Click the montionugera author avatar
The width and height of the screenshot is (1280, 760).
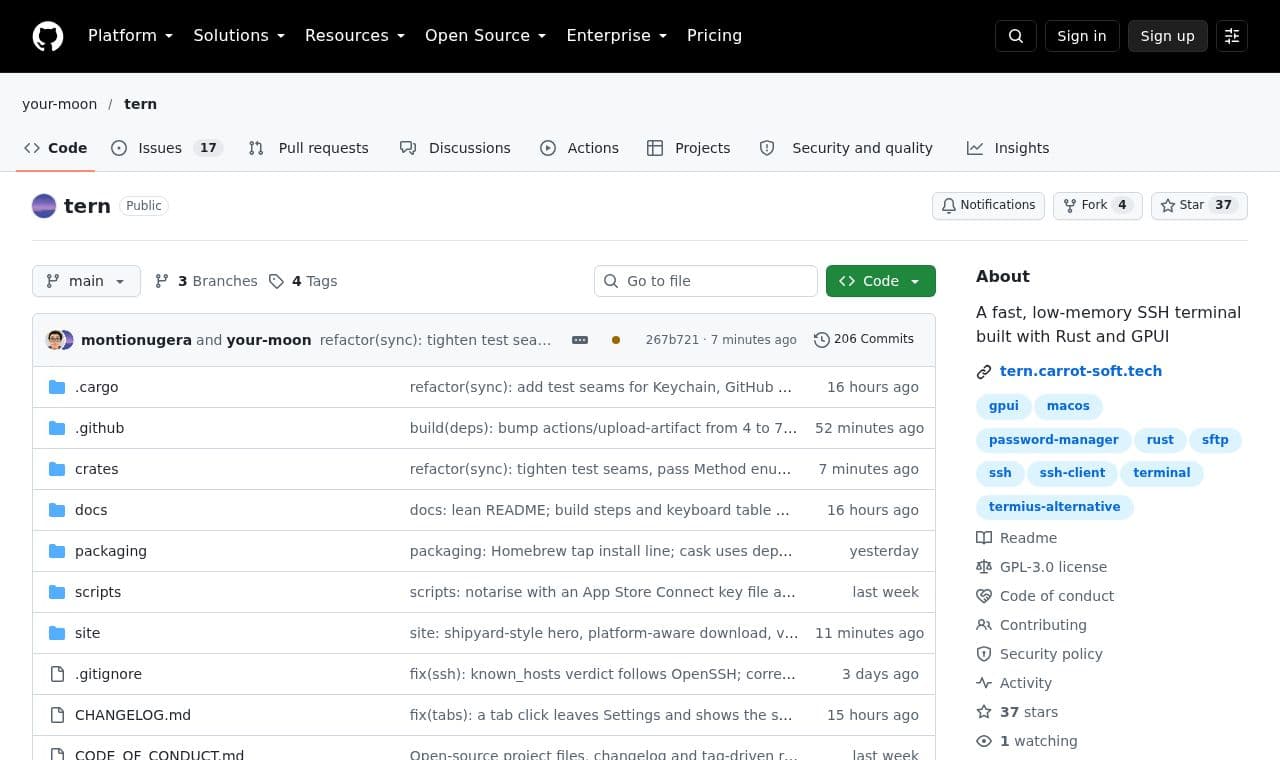click(x=55, y=340)
